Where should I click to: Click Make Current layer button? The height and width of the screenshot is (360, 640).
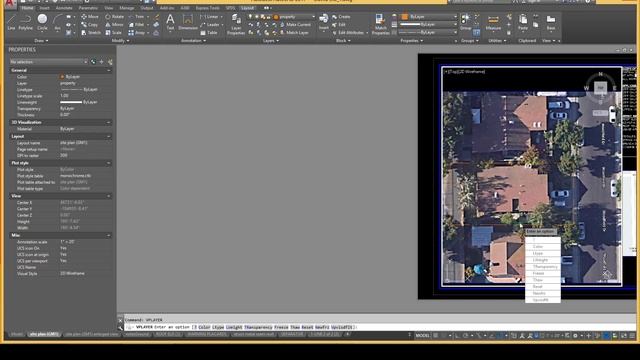295,24
